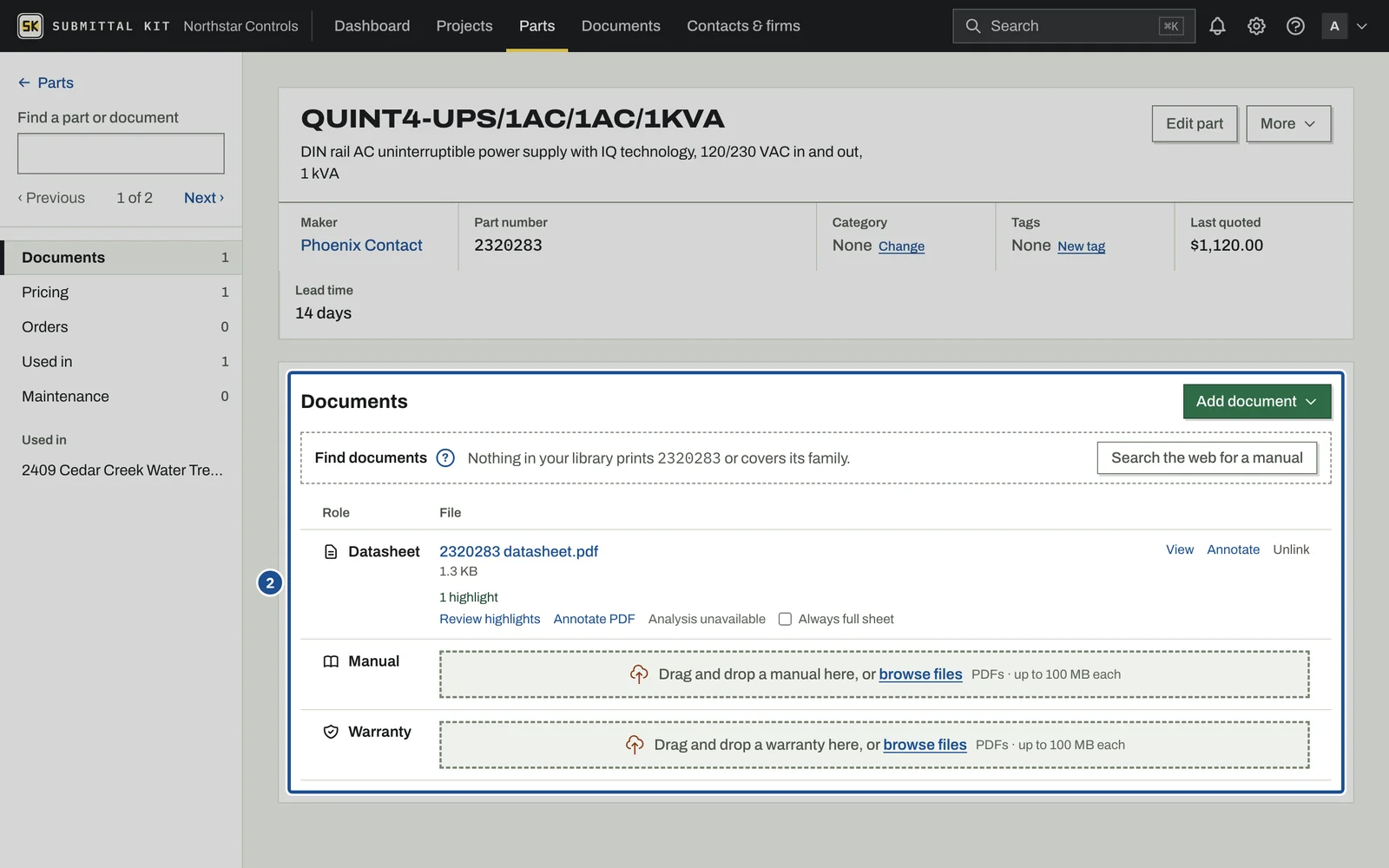Click the Submittal Kit SK logo icon

pyautogui.click(x=30, y=26)
